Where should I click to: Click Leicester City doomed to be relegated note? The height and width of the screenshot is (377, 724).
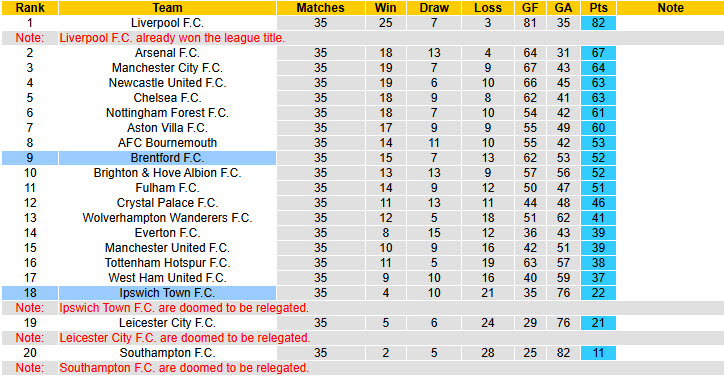(x=185, y=338)
